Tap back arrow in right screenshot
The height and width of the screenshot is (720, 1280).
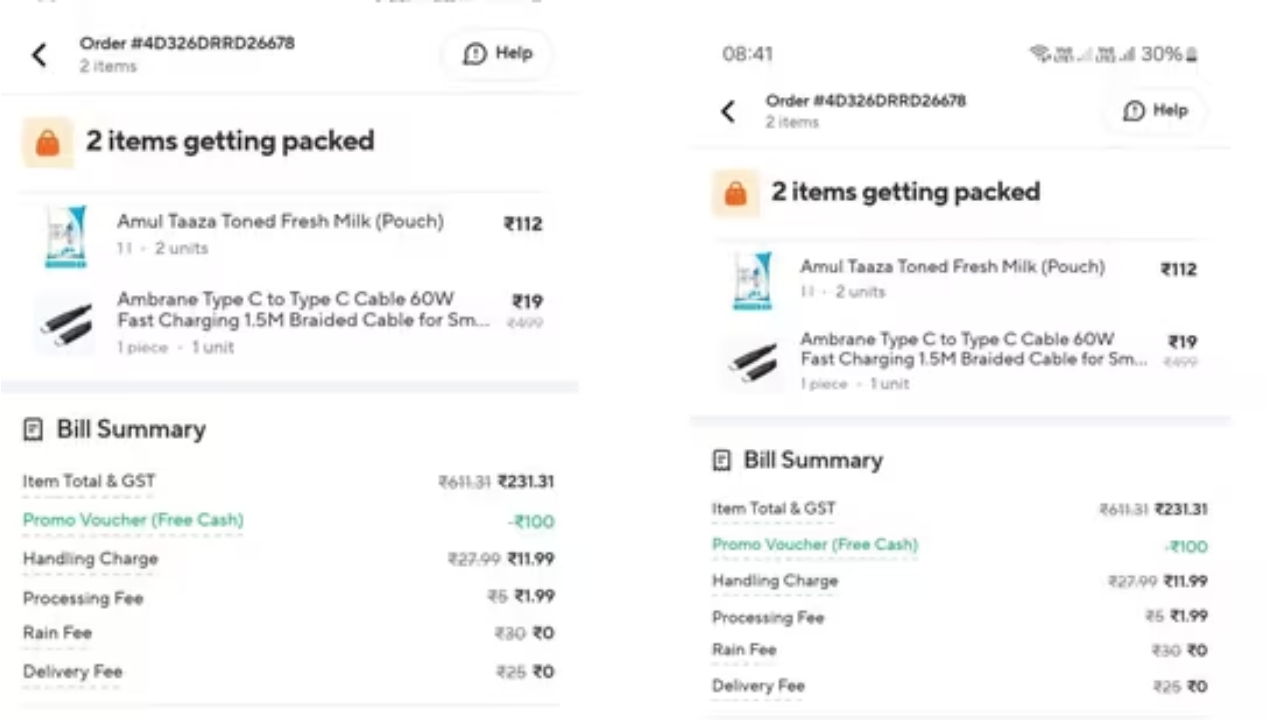[728, 111]
